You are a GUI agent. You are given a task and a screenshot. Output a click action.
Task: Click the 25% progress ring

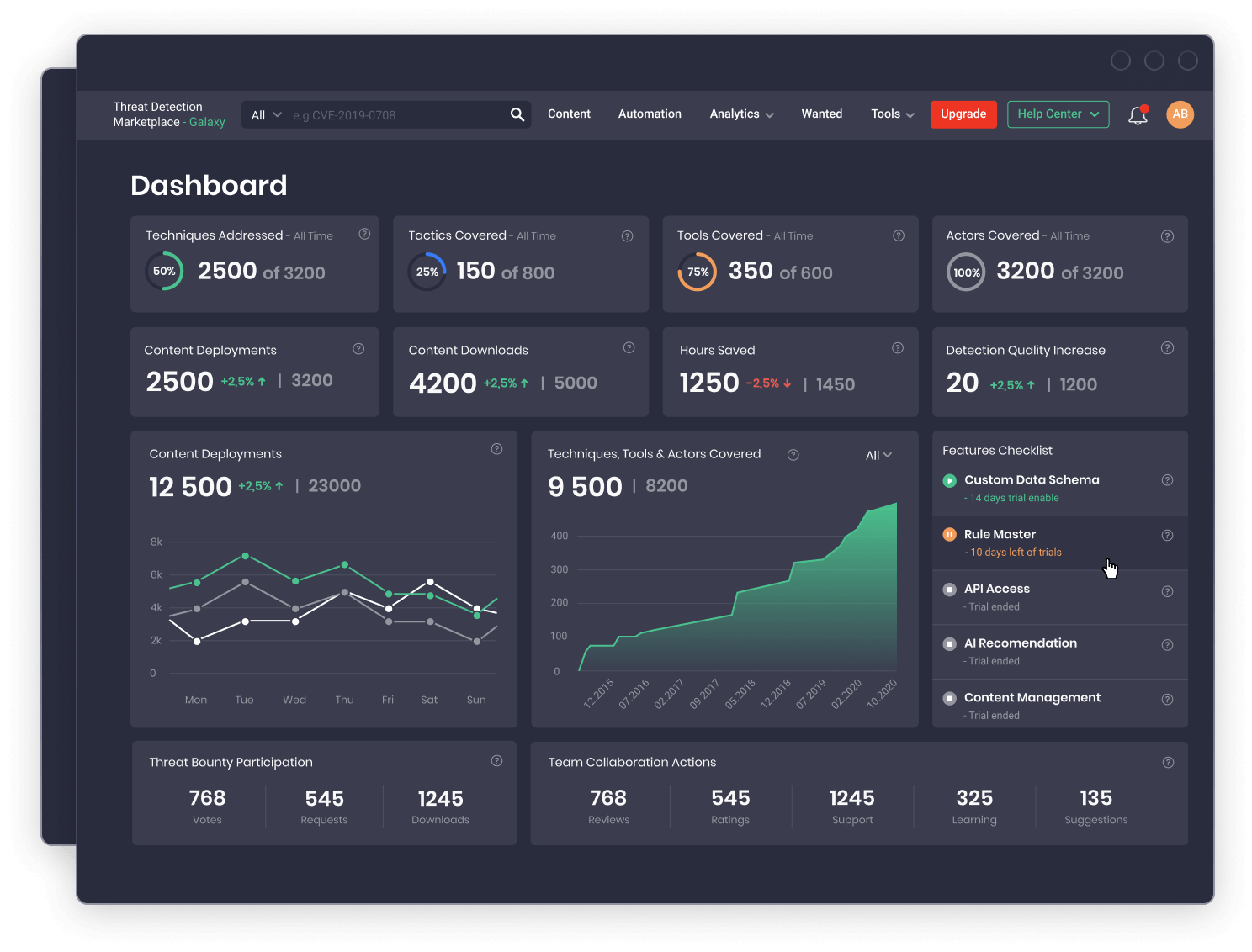pyautogui.click(x=427, y=272)
